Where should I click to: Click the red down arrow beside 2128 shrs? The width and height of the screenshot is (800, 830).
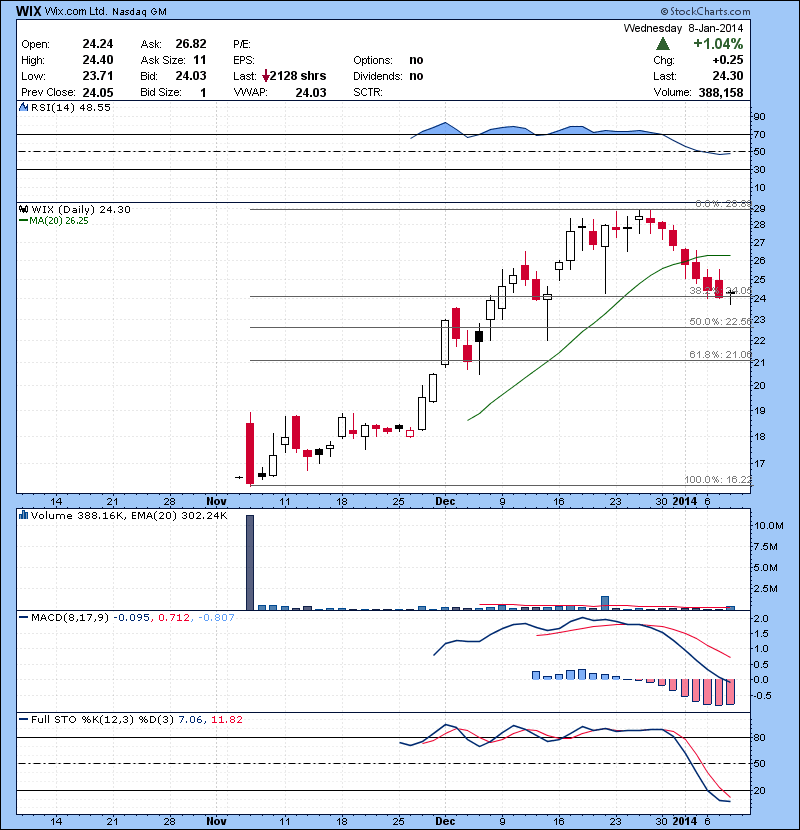coord(266,76)
